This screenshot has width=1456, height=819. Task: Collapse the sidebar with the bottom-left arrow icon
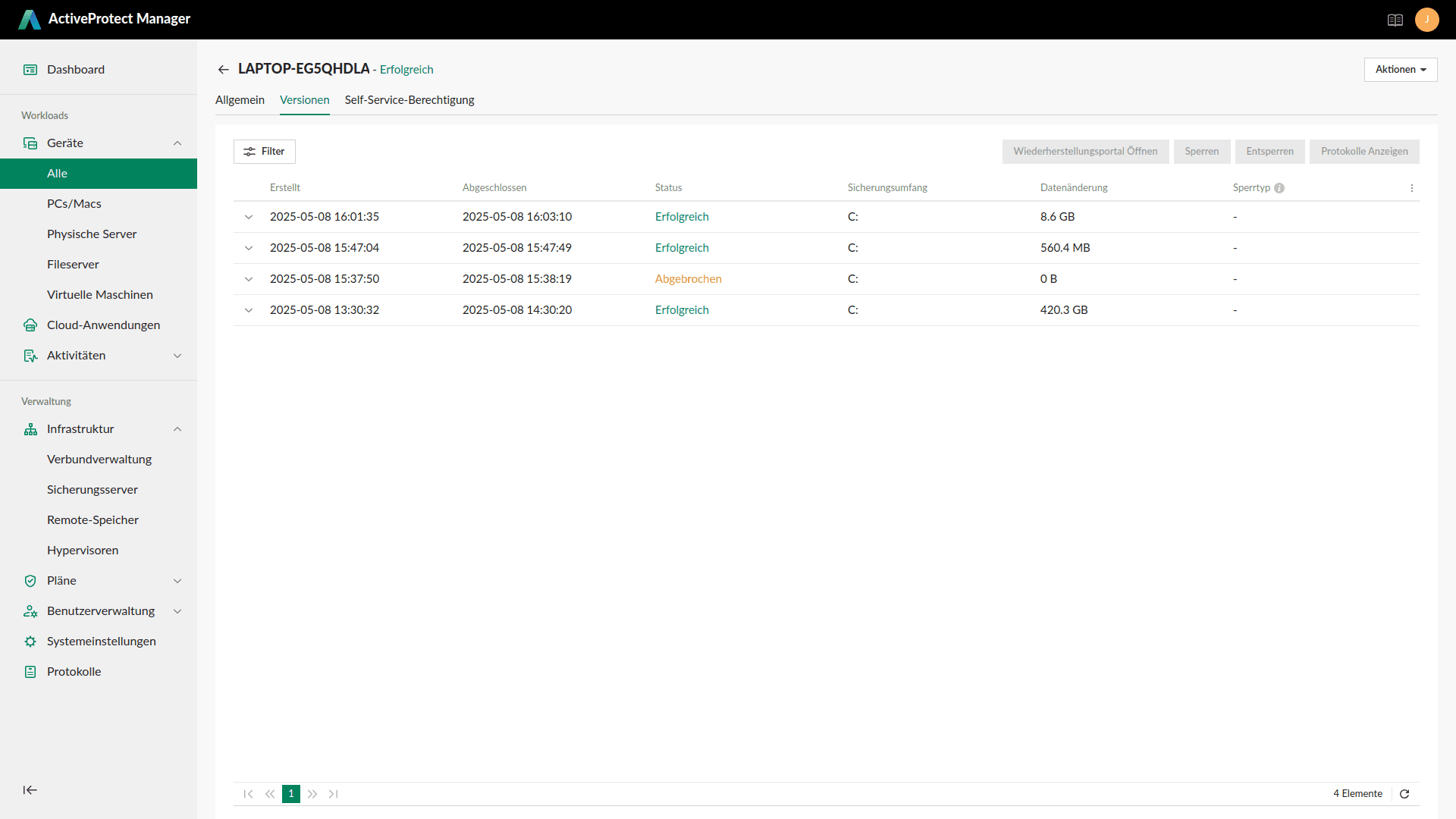[x=30, y=790]
